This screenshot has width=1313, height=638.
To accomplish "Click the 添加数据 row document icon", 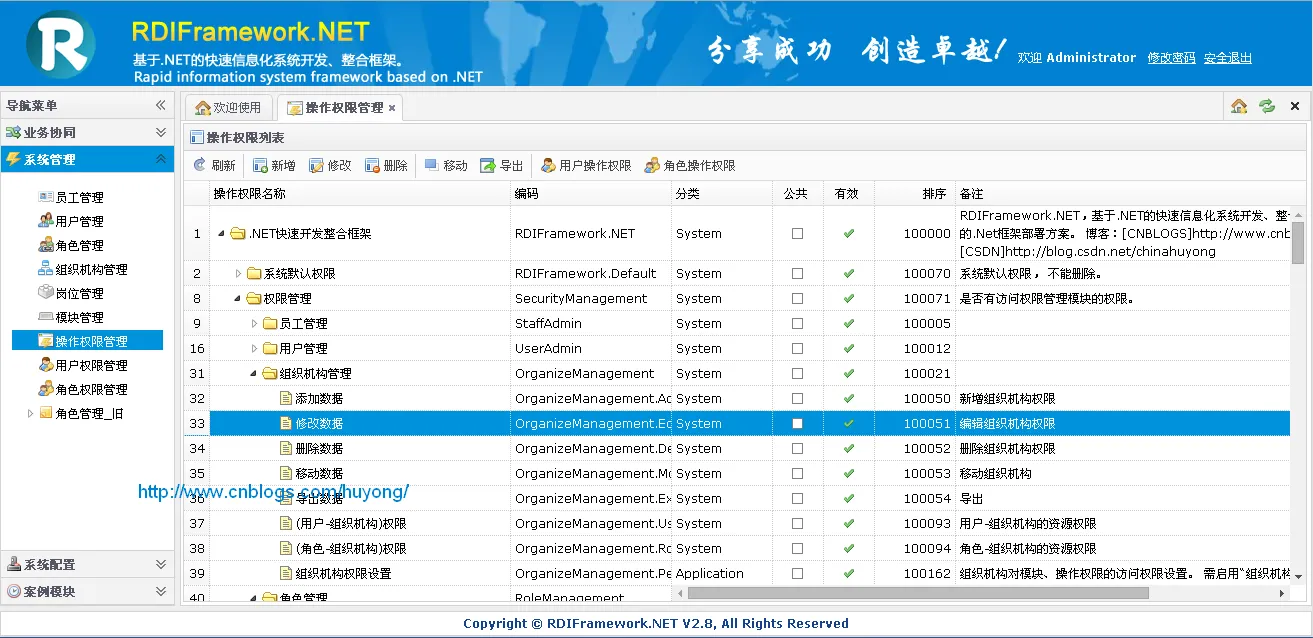I will coord(286,398).
